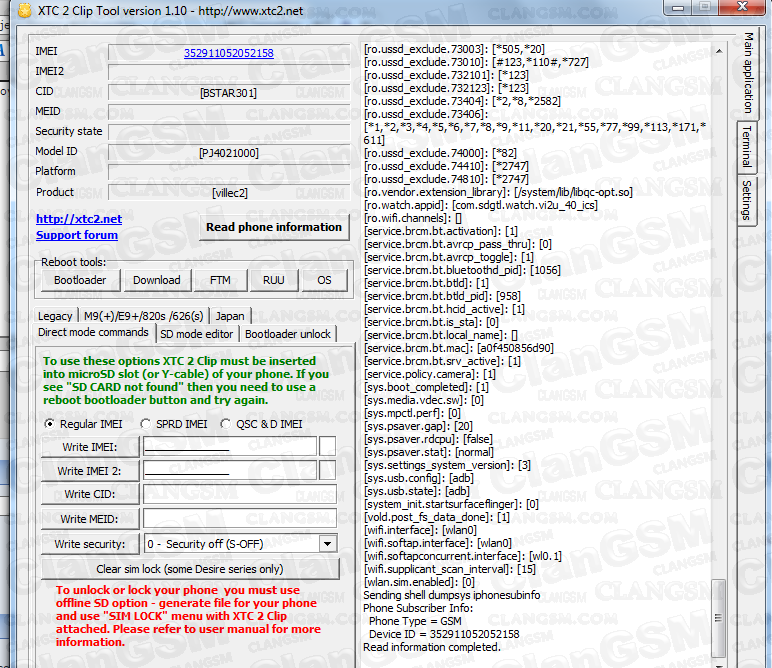The height and width of the screenshot is (668, 772).
Task: Click log line '[wifi.interface]: [wlan0]'
Action: (x=420, y=530)
